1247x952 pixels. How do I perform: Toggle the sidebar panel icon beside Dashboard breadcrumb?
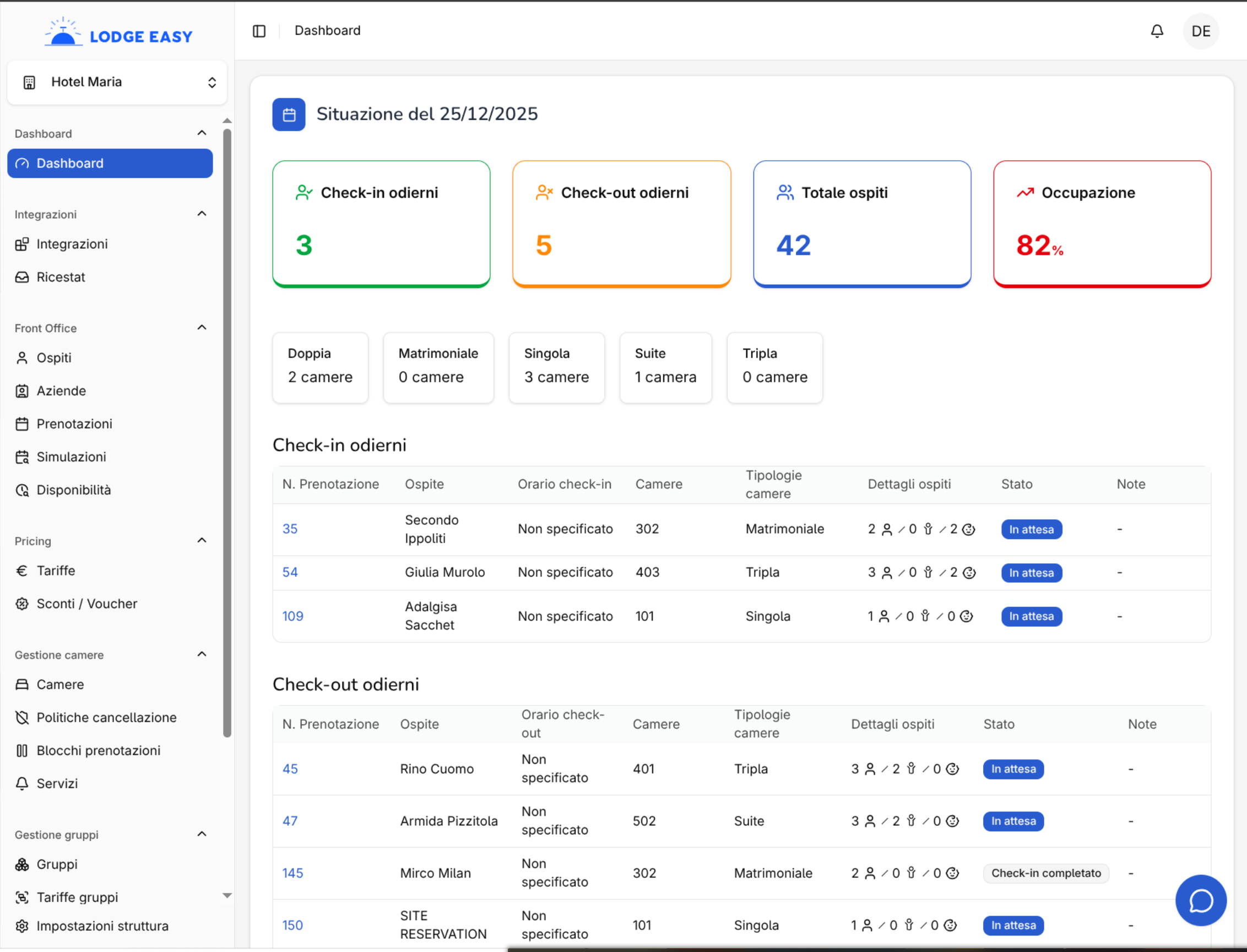tap(259, 31)
